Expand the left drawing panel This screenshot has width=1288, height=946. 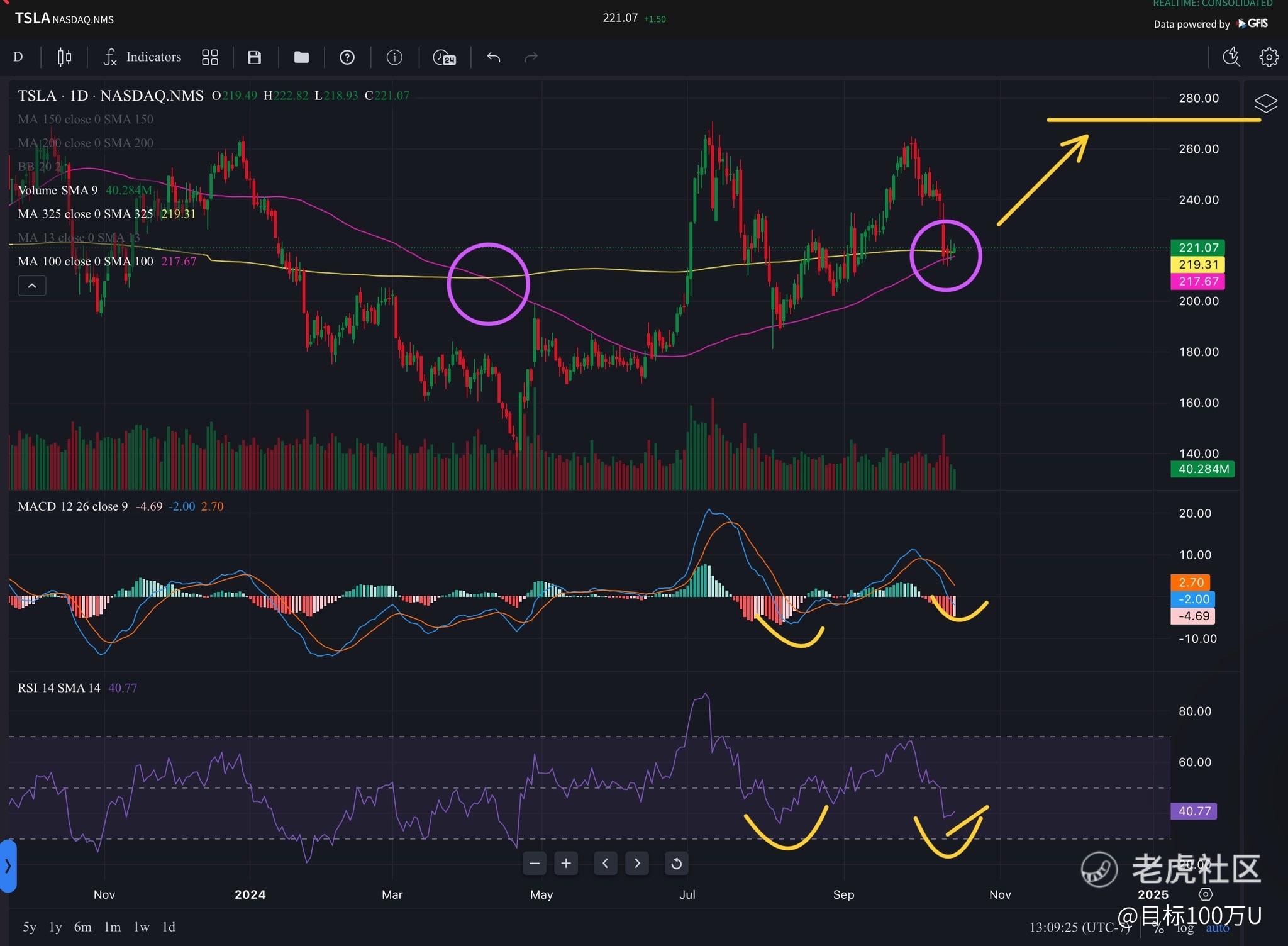(8, 866)
